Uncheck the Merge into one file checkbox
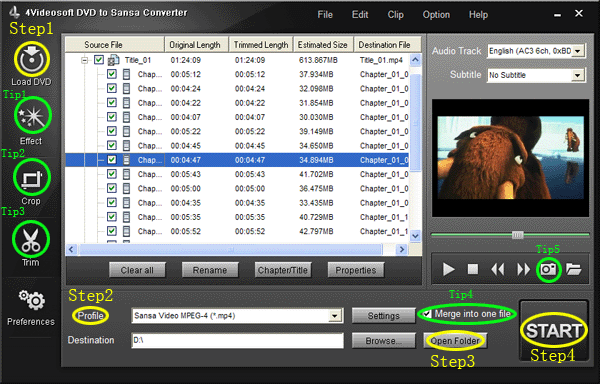Image resolution: width=600 pixels, height=384 pixels. pyautogui.click(x=427, y=314)
